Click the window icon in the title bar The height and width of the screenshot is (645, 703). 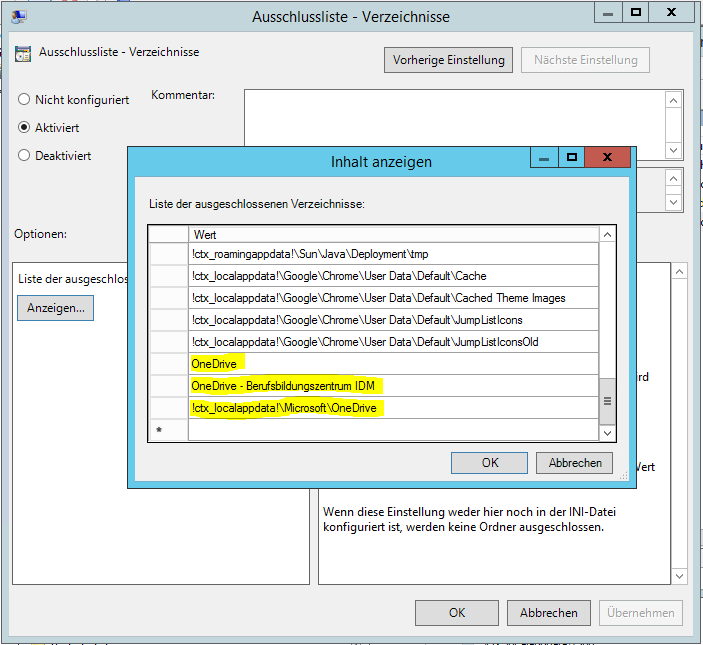pos(18,15)
